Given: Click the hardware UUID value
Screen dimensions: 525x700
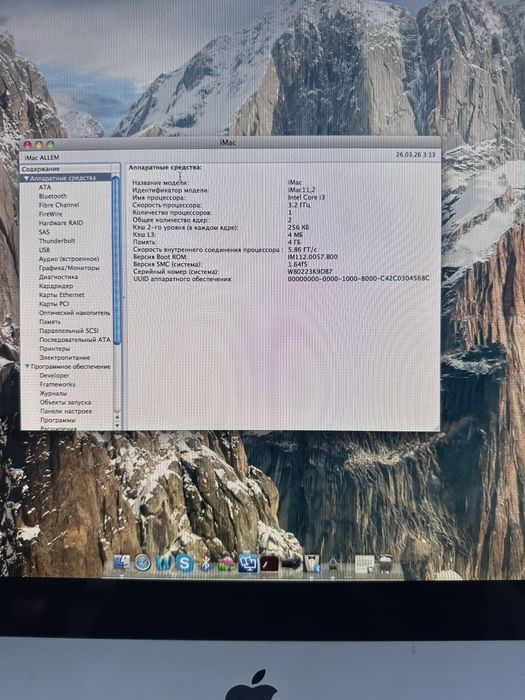Looking at the screenshot, I should pyautogui.click(x=358, y=279).
